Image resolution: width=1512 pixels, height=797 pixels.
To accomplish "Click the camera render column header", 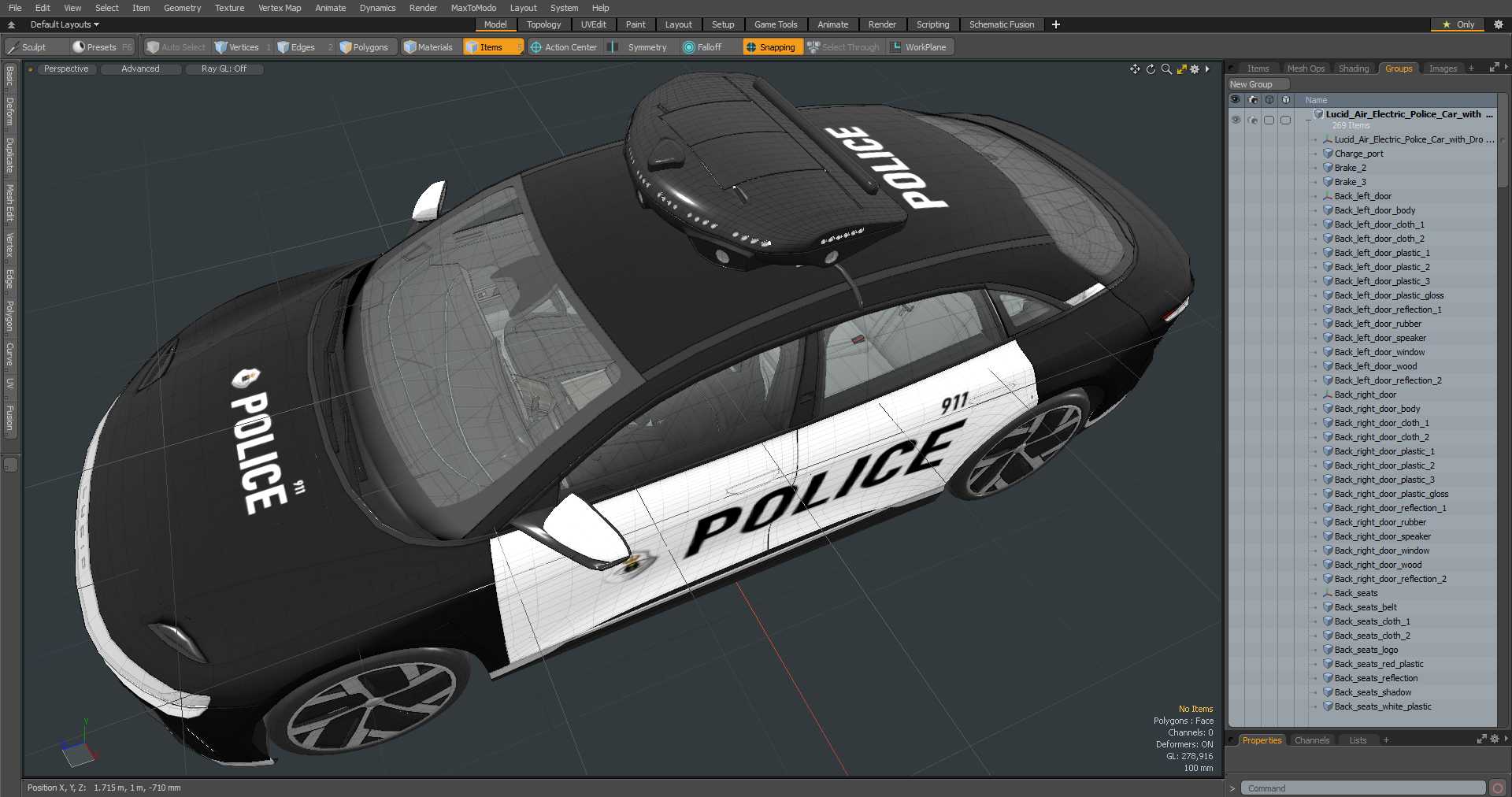I will point(1253,100).
